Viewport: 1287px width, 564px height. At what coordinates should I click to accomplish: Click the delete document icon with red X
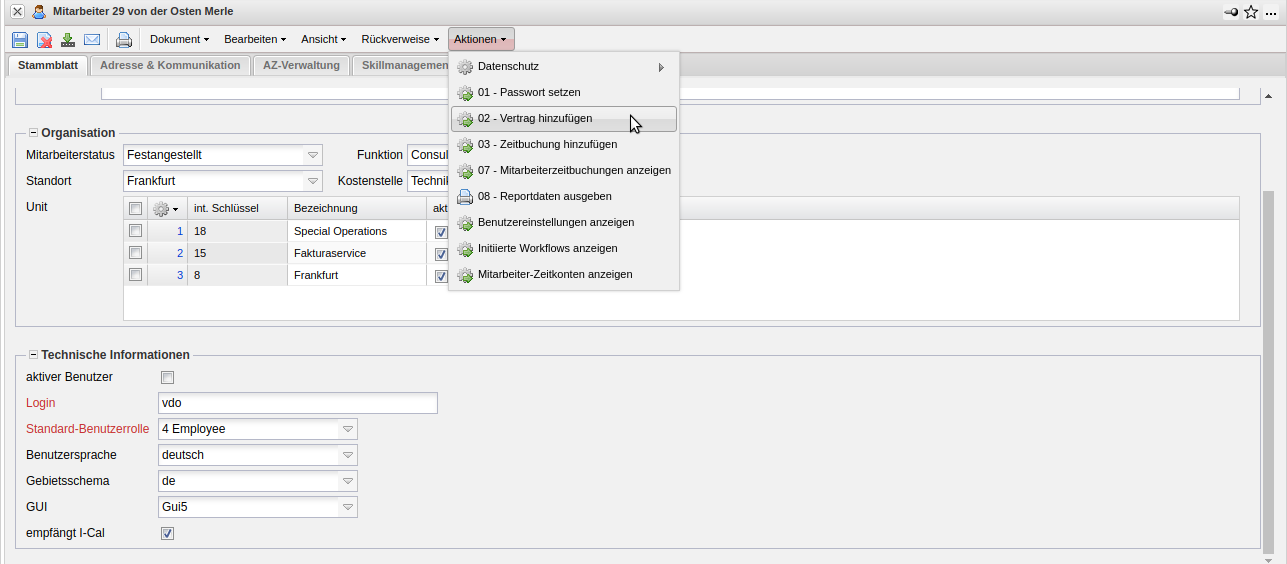point(44,40)
